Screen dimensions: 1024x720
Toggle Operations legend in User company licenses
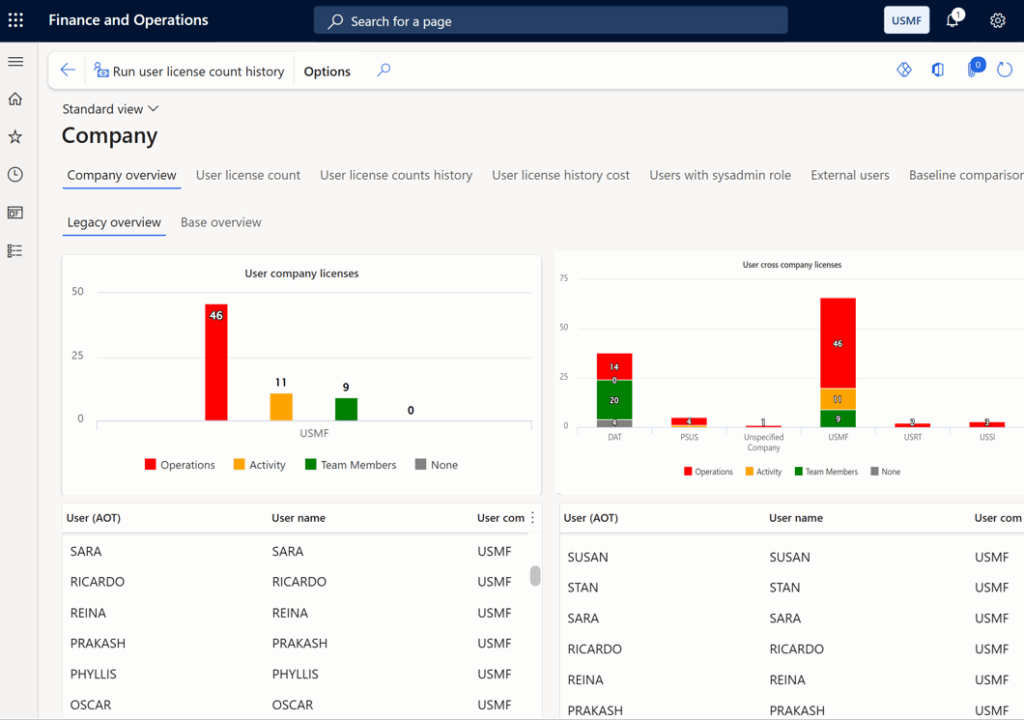pos(180,465)
